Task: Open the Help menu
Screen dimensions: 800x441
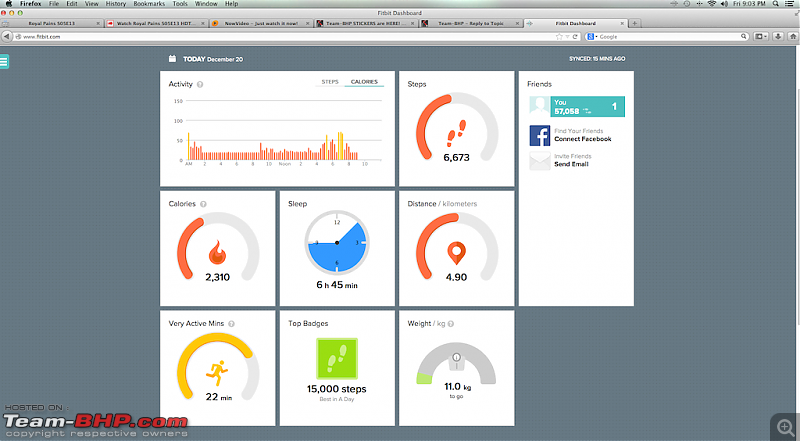Action: [x=232, y=4]
